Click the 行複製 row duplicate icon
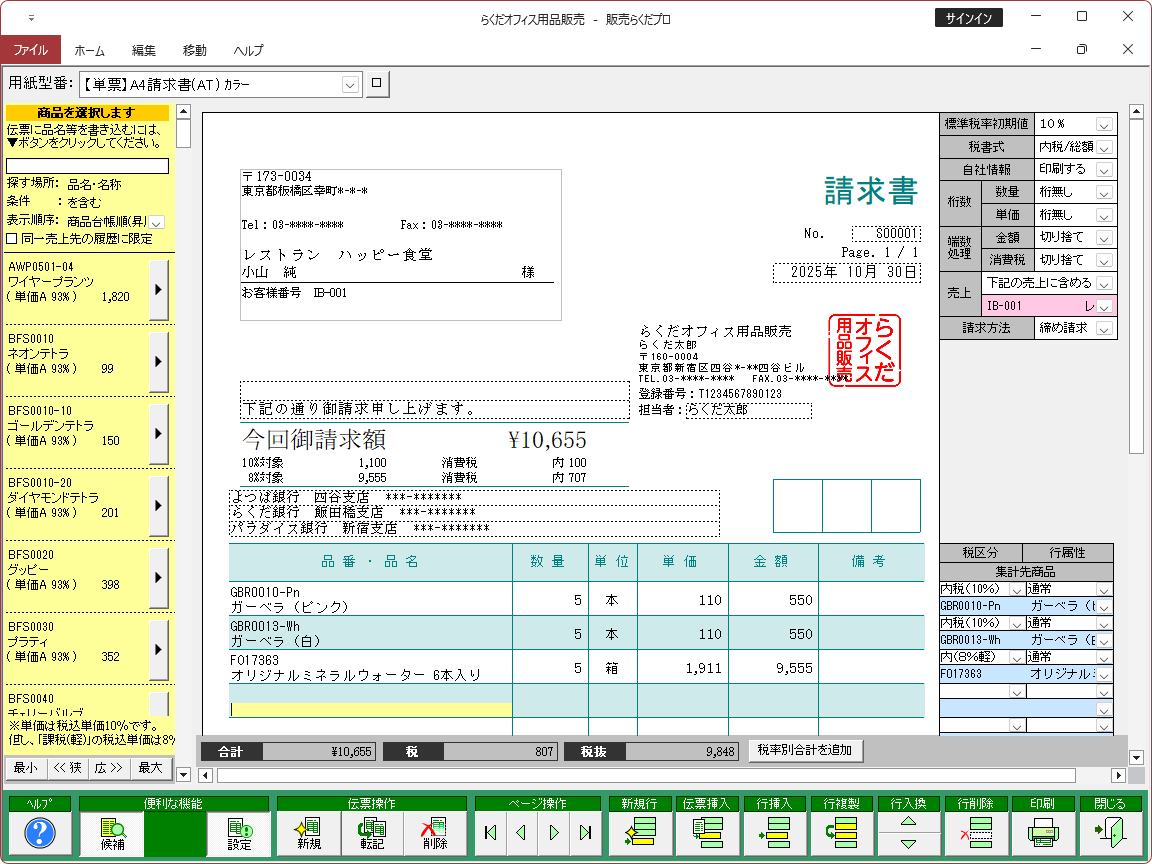This screenshot has width=1152, height=864. tap(843, 832)
